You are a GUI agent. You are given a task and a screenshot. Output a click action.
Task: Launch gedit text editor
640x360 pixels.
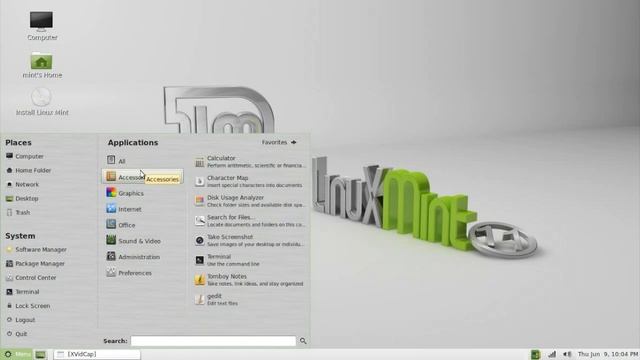pyautogui.click(x=216, y=299)
